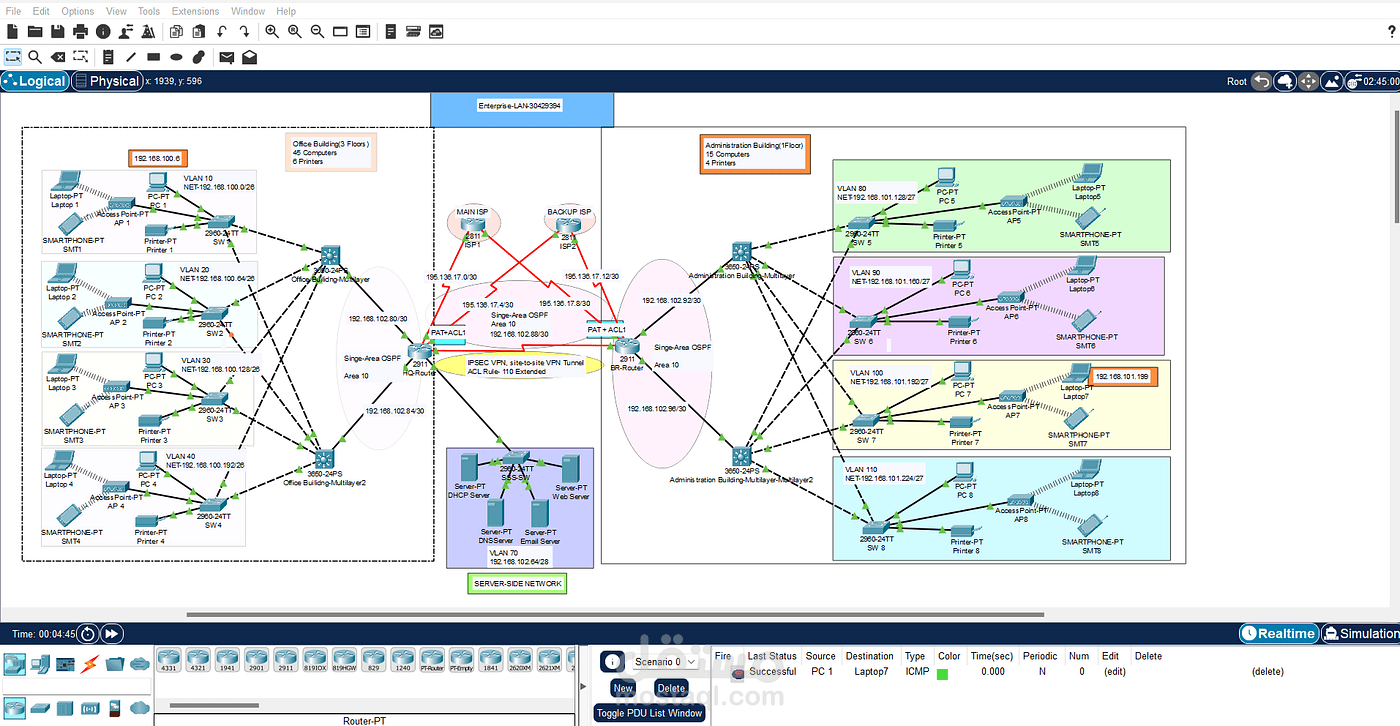Viewport: 1400px width, 726px height.
Task: Open the Tools menu
Action: [x=149, y=11]
